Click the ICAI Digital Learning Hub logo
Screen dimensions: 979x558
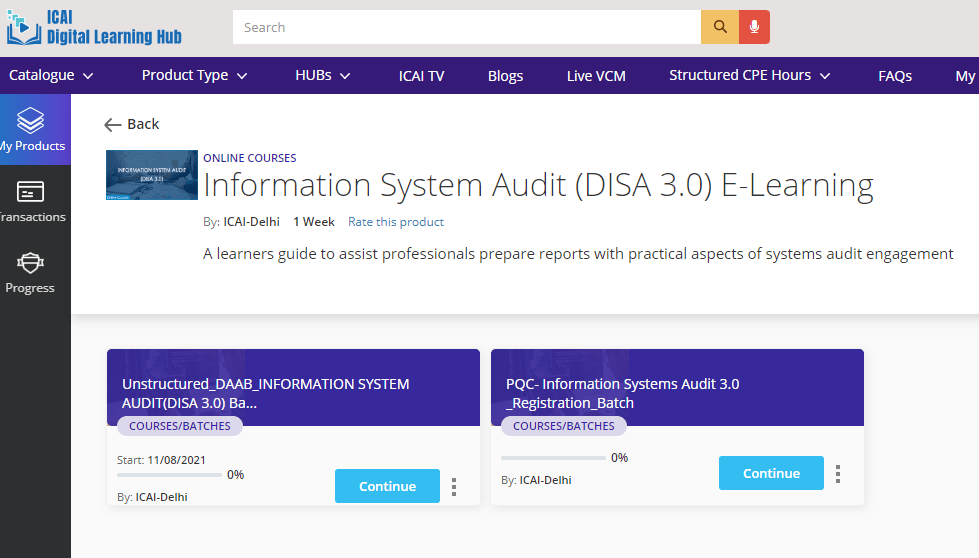click(x=94, y=28)
